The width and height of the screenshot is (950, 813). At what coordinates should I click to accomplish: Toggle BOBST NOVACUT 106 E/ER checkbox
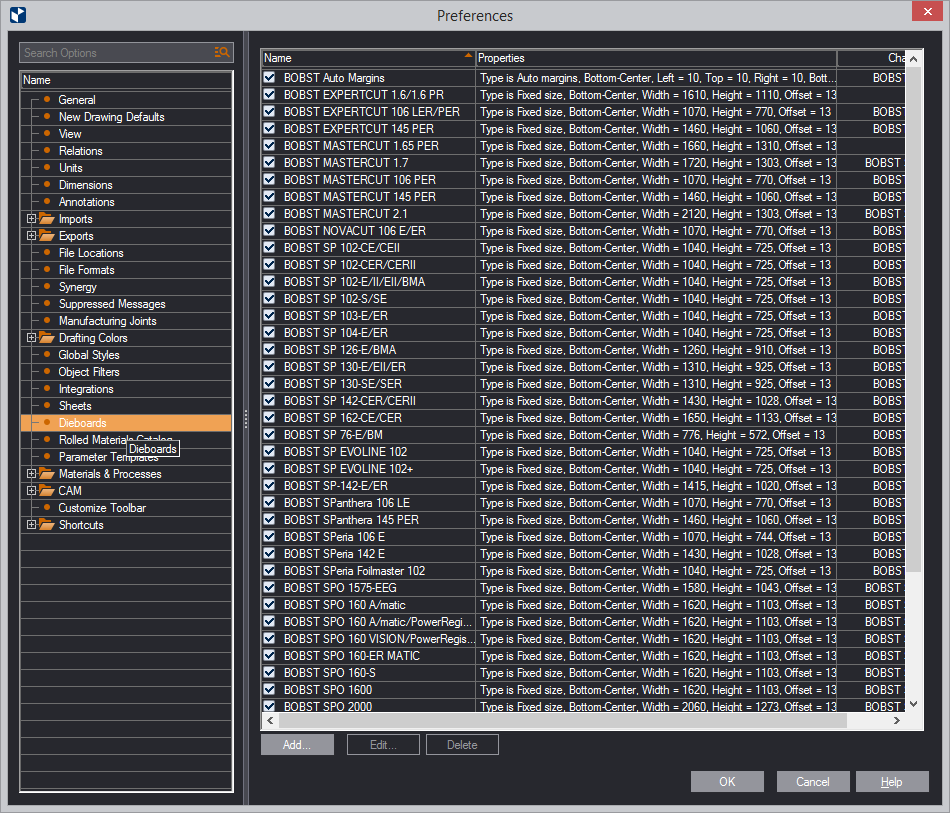pyautogui.click(x=270, y=231)
